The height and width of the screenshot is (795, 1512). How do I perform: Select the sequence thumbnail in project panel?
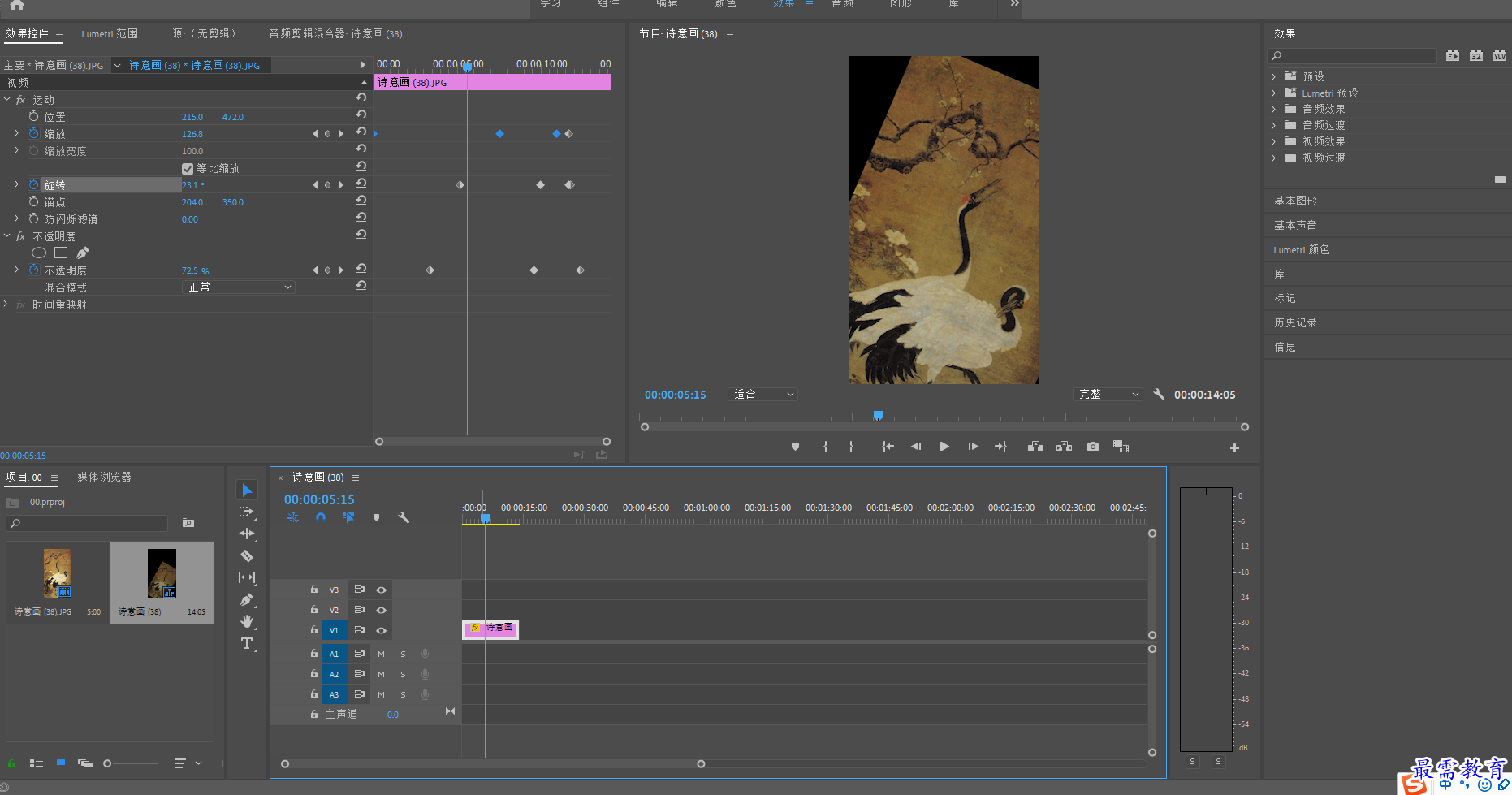click(x=162, y=573)
